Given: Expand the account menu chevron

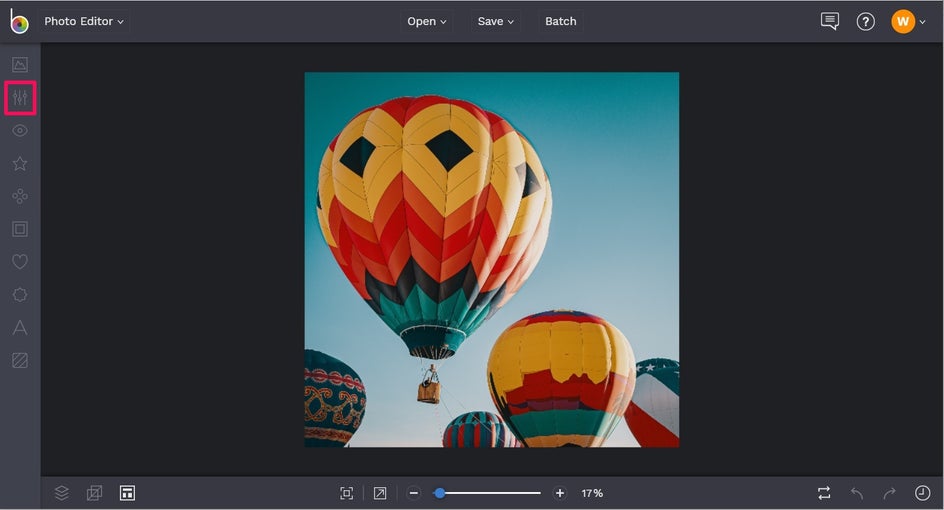Looking at the screenshot, I should click(x=922, y=22).
